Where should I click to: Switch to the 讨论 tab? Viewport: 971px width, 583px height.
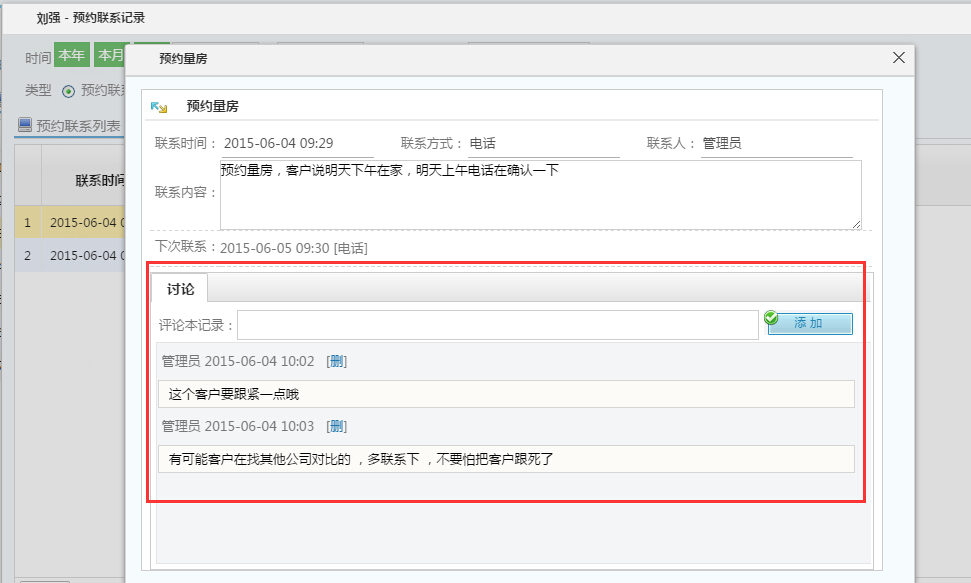click(x=181, y=290)
